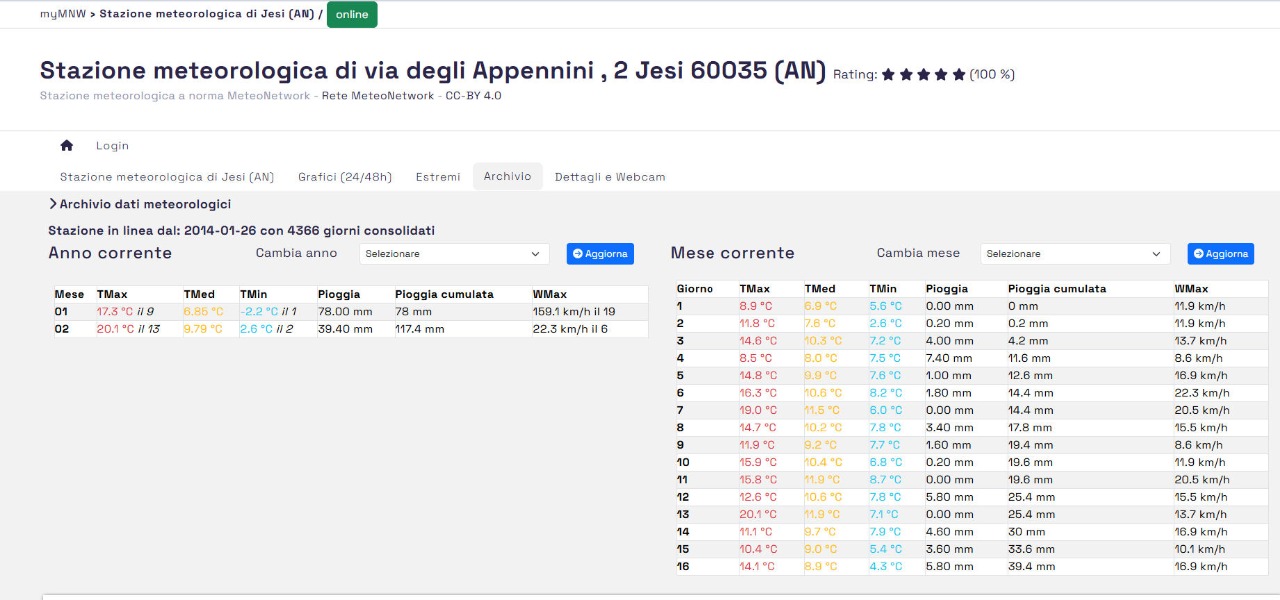Click the fifth rating star
The image size is (1280, 600).
click(959, 75)
